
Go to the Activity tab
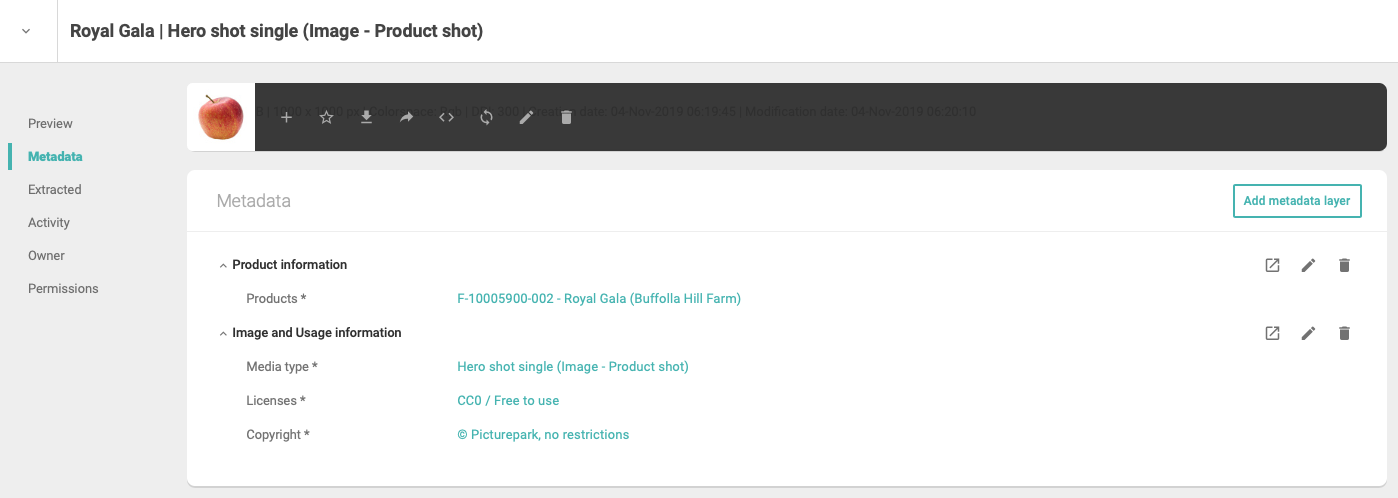point(49,222)
